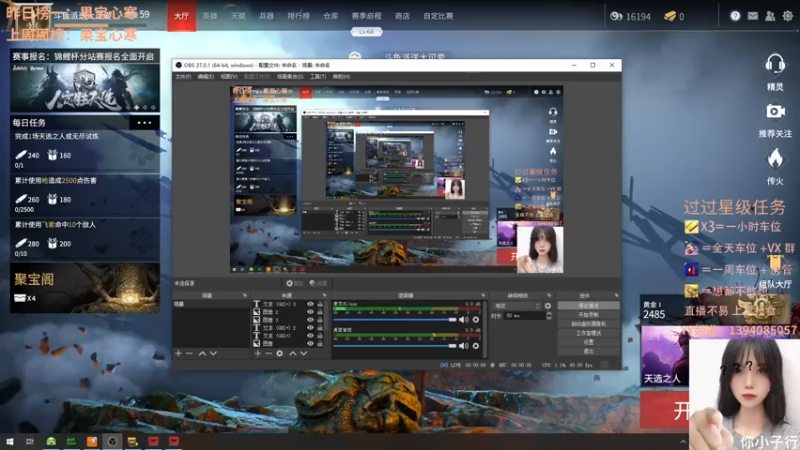The image size is (800, 450).
Task: Toggle lock on 图像 3 source
Action: coord(320,320)
